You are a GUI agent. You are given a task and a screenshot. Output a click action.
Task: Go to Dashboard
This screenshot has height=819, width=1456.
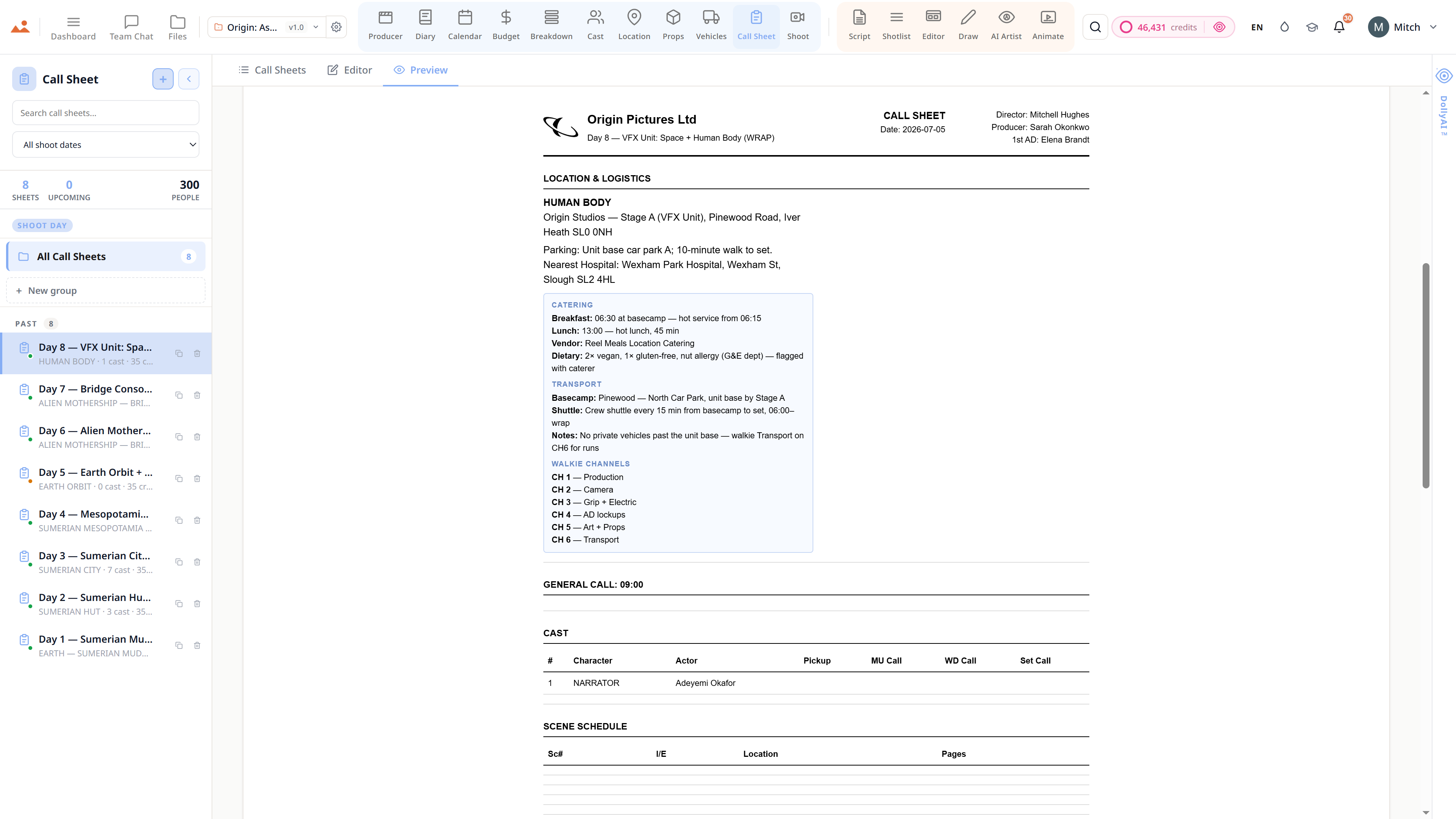(x=73, y=27)
